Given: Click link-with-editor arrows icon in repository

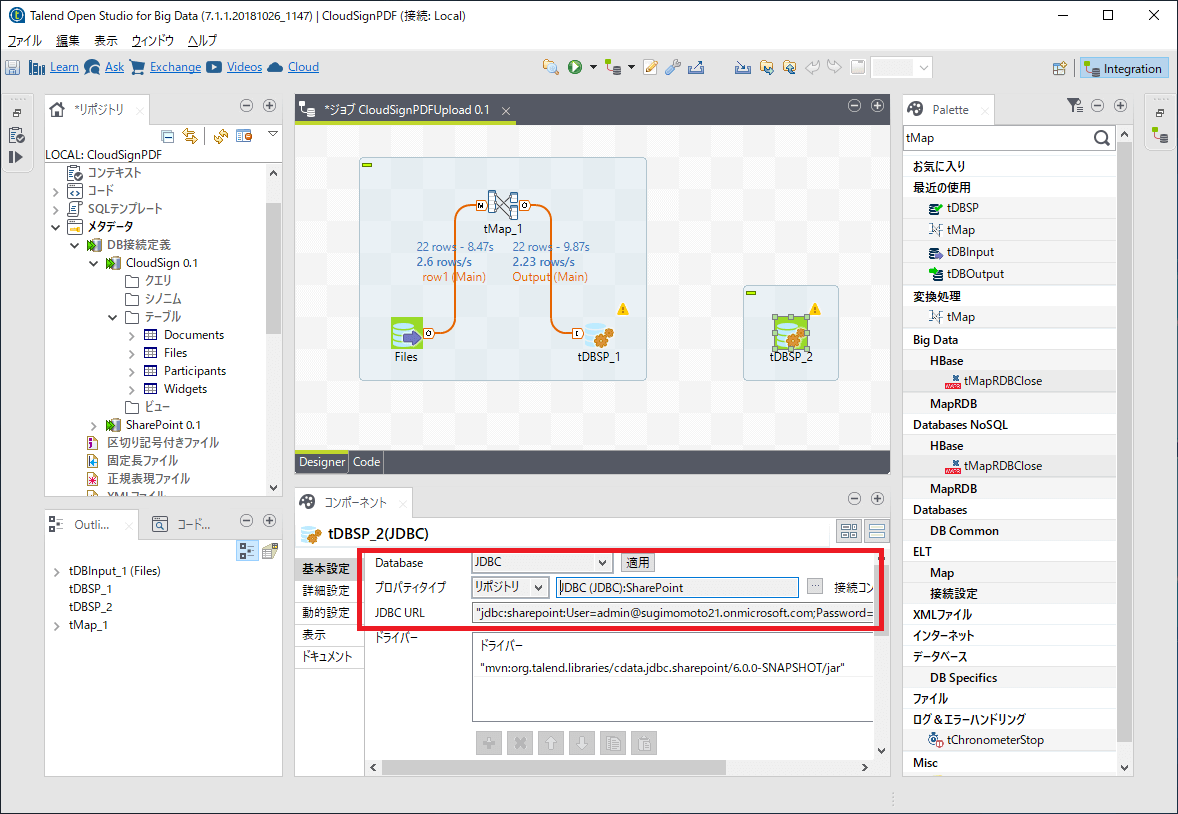Looking at the screenshot, I should (190, 136).
